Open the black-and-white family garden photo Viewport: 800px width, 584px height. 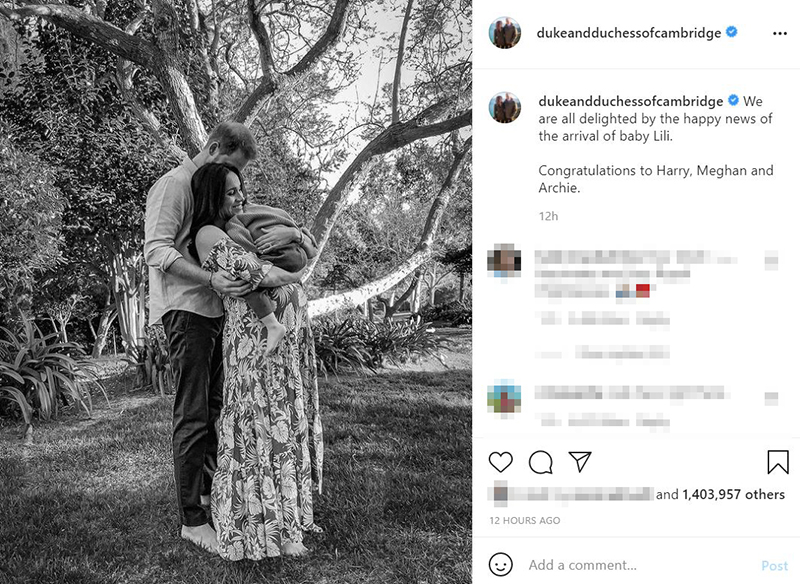[236, 292]
